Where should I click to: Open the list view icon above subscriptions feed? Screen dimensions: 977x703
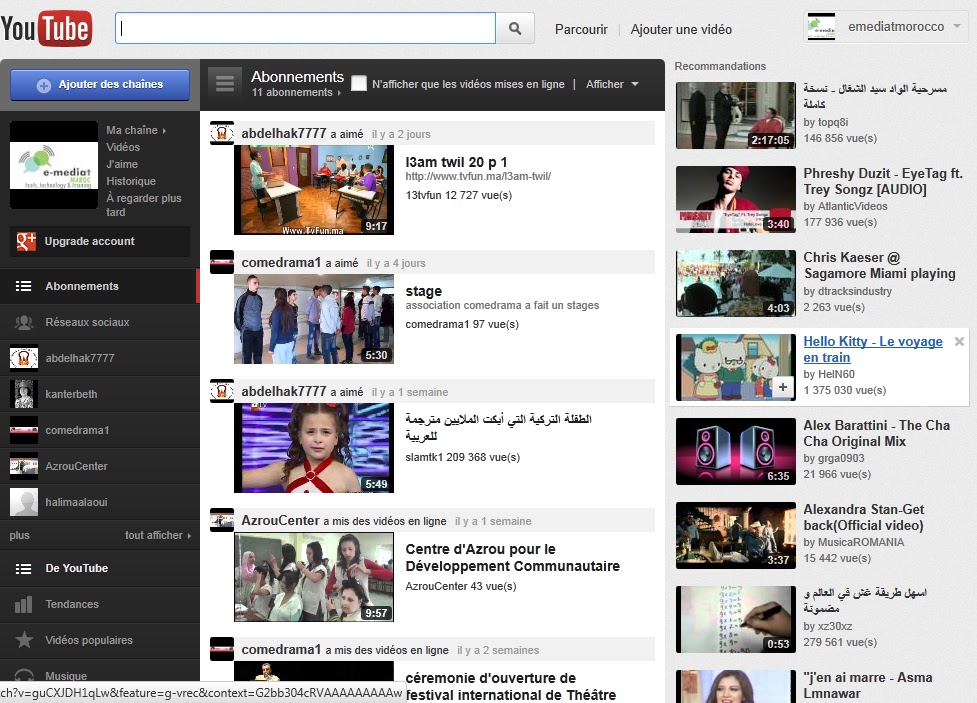(225, 83)
